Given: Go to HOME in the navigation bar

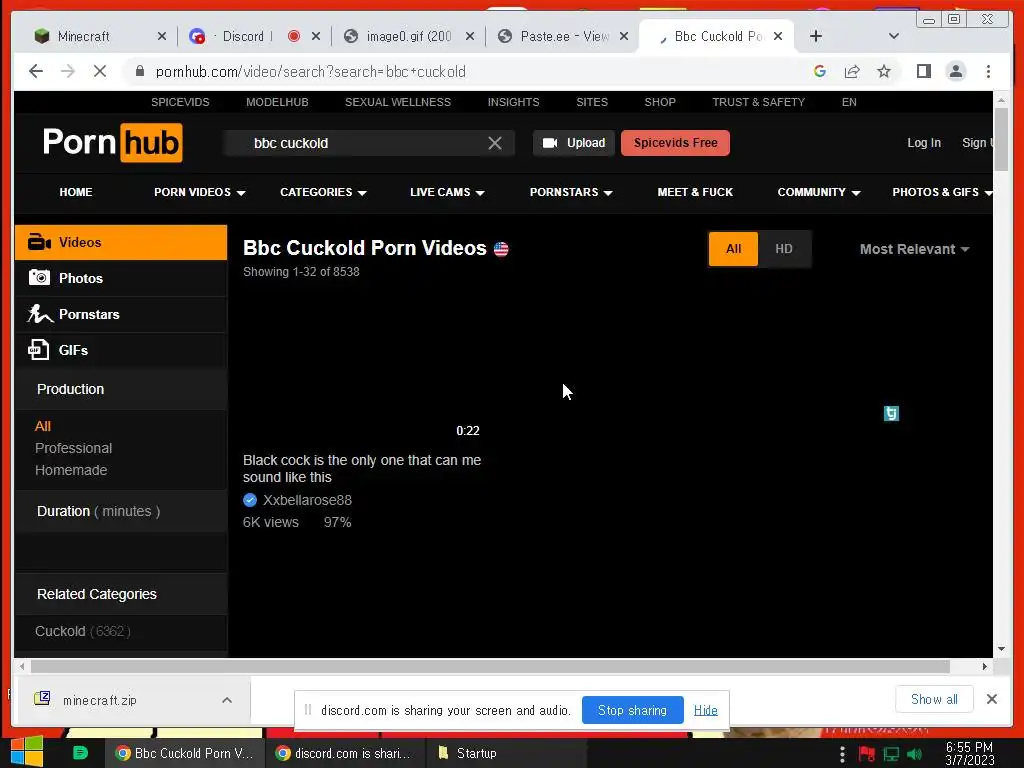Looking at the screenshot, I should coord(76,192).
